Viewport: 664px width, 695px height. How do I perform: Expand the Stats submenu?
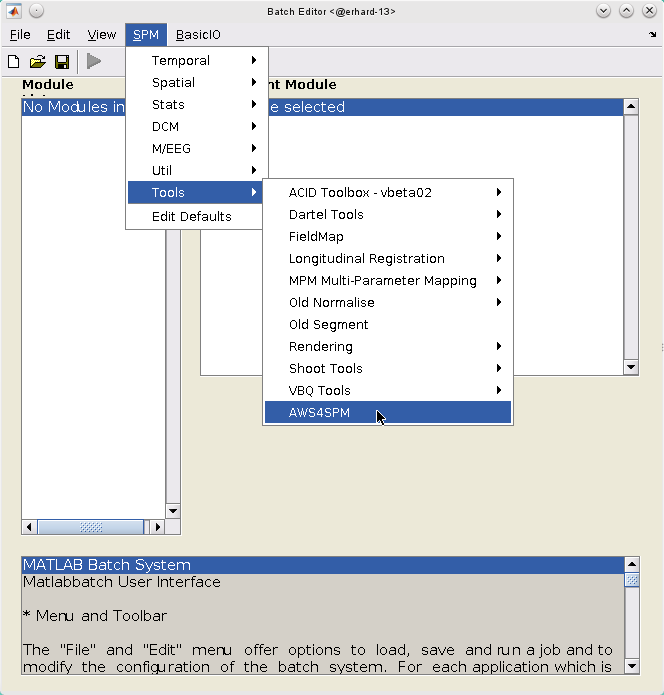pyautogui.click(x=198, y=105)
